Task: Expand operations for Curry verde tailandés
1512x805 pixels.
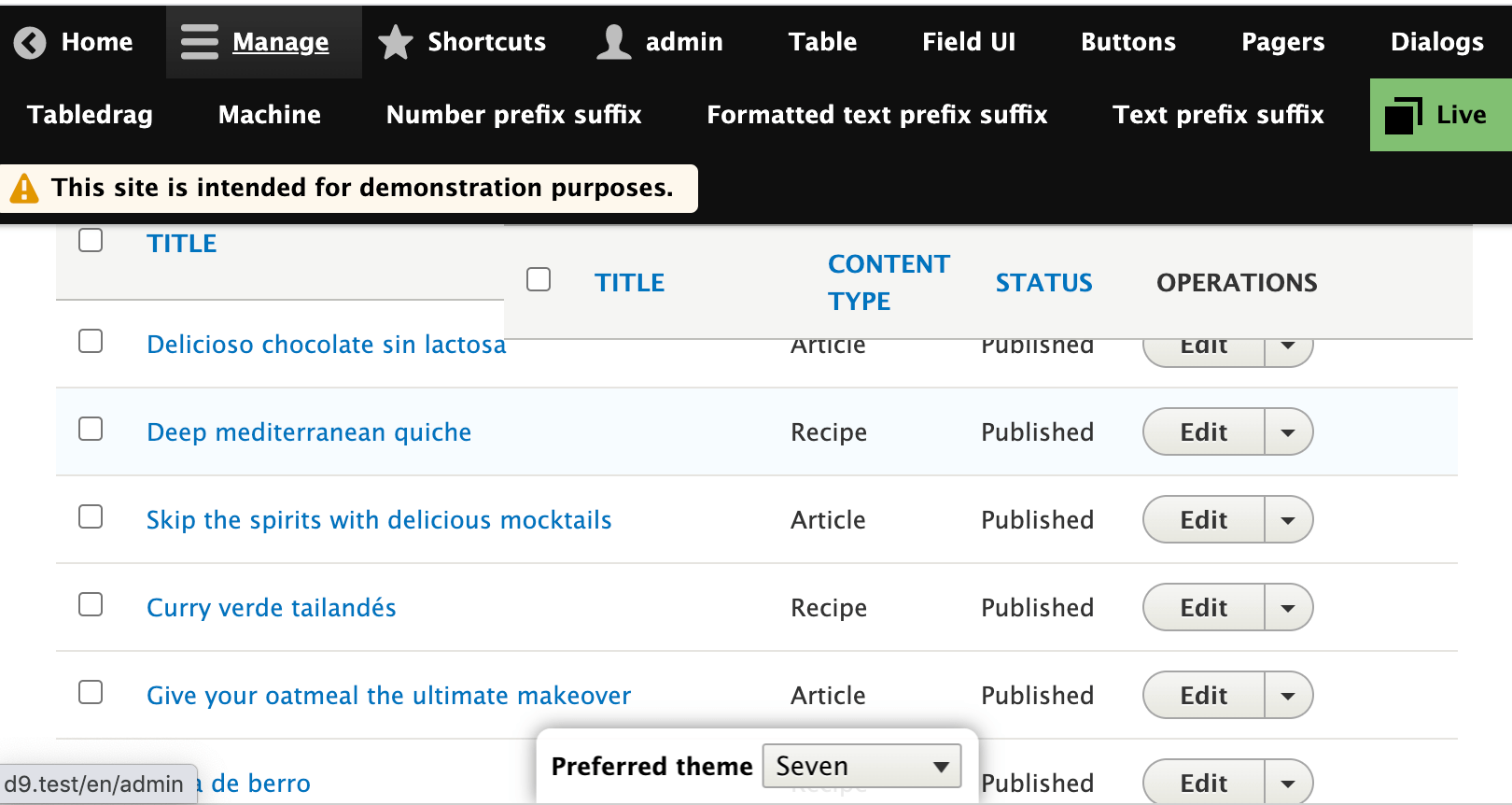Action: 1288,608
